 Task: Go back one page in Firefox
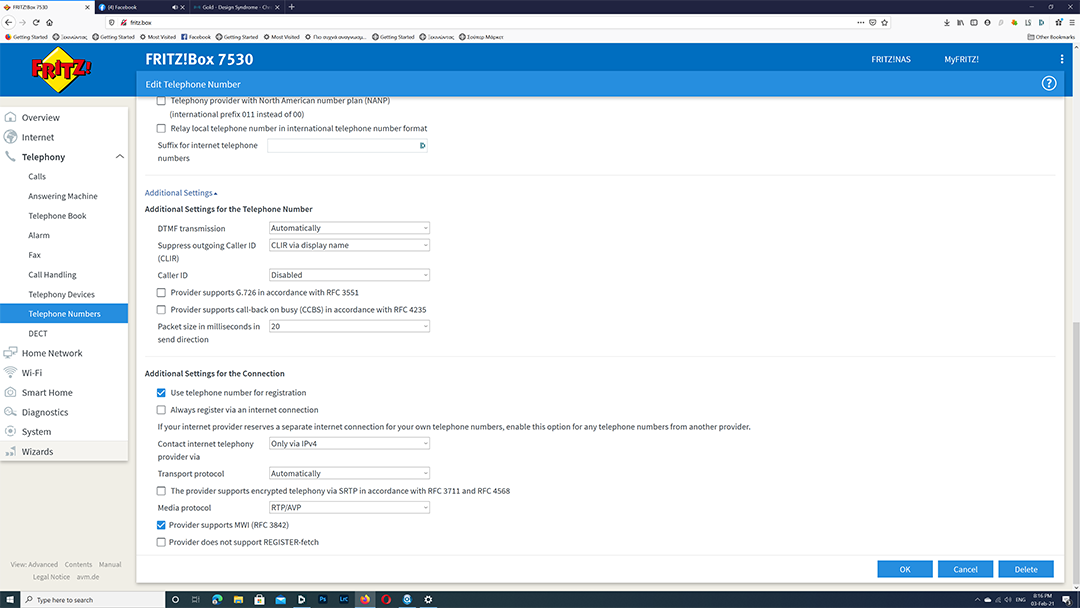point(9,22)
